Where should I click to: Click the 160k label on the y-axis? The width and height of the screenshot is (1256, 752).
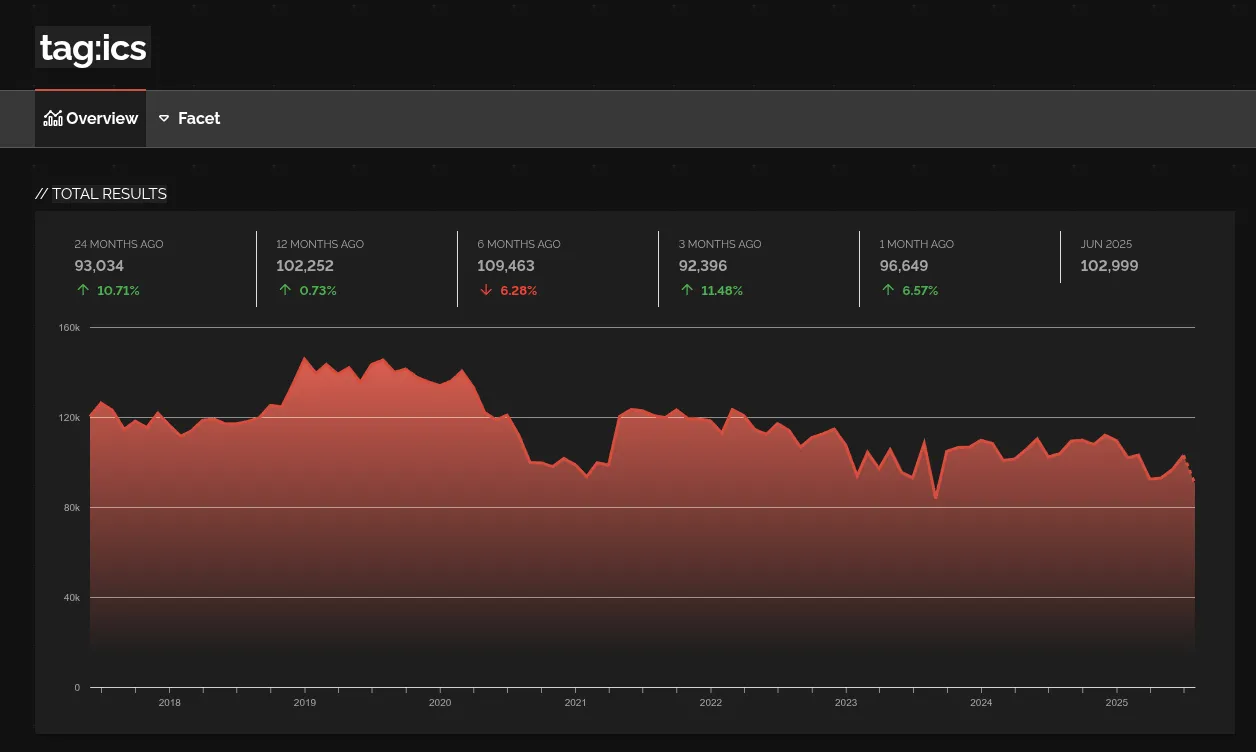click(70, 328)
